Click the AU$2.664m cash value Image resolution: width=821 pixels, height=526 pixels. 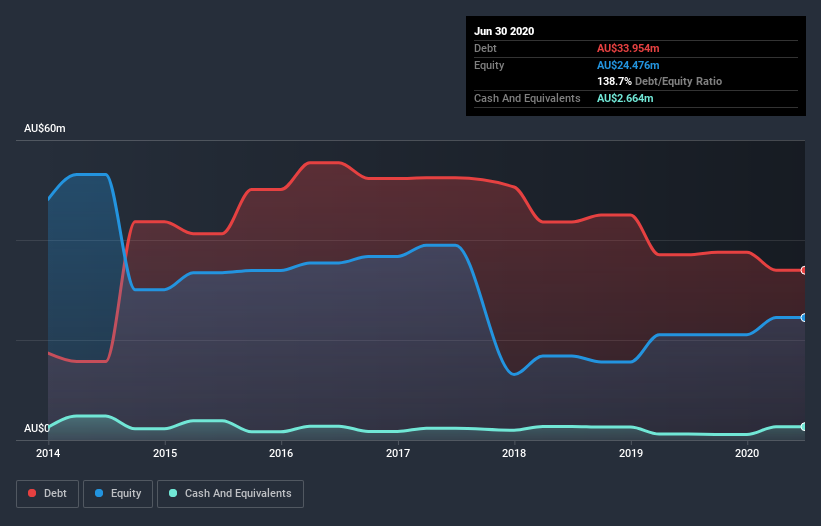coord(625,98)
